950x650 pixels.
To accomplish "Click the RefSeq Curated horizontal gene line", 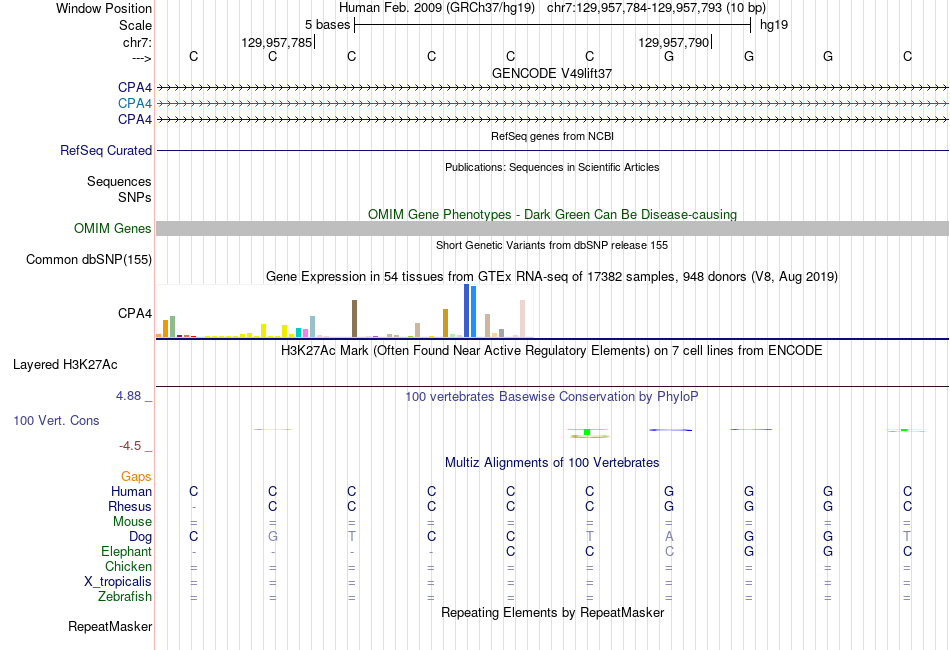I will coord(552,150).
